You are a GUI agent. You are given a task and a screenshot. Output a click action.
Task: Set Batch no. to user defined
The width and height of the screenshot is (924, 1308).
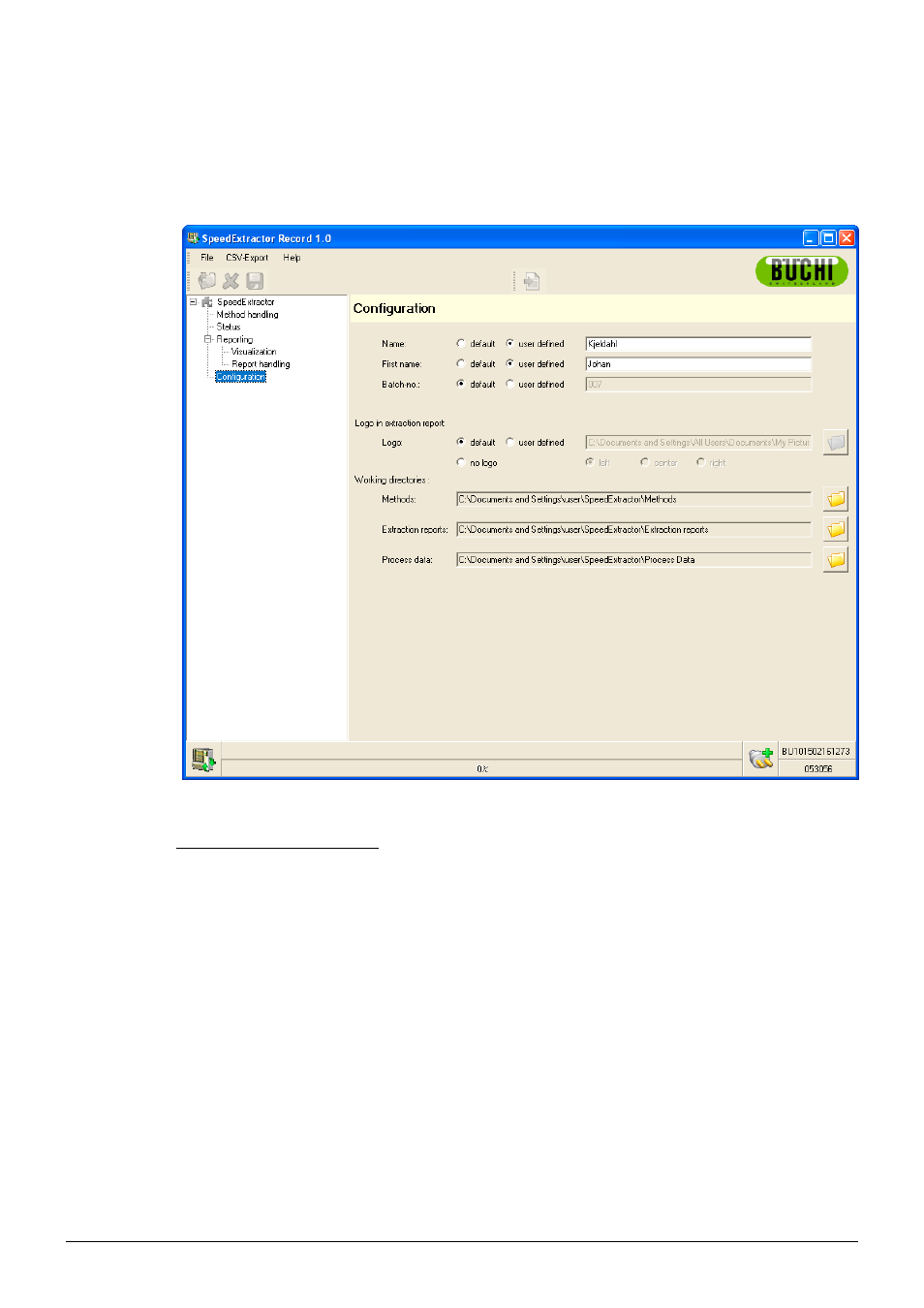coord(510,385)
